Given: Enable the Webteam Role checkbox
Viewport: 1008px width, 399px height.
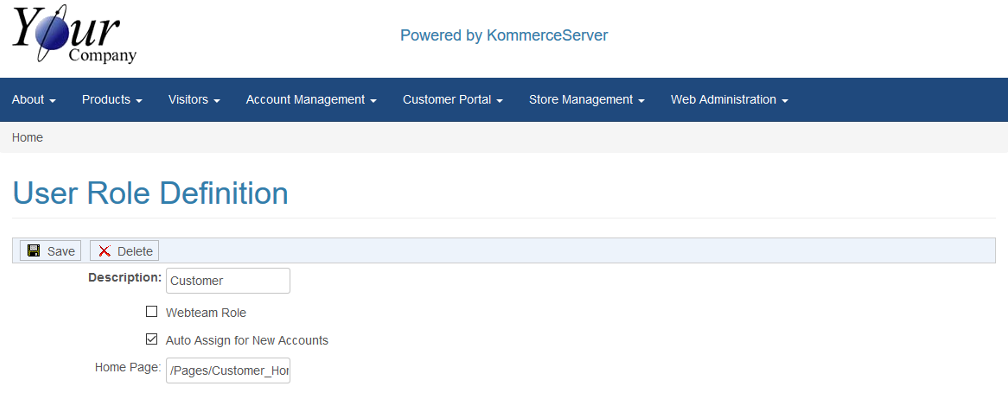Looking at the screenshot, I should [x=152, y=312].
